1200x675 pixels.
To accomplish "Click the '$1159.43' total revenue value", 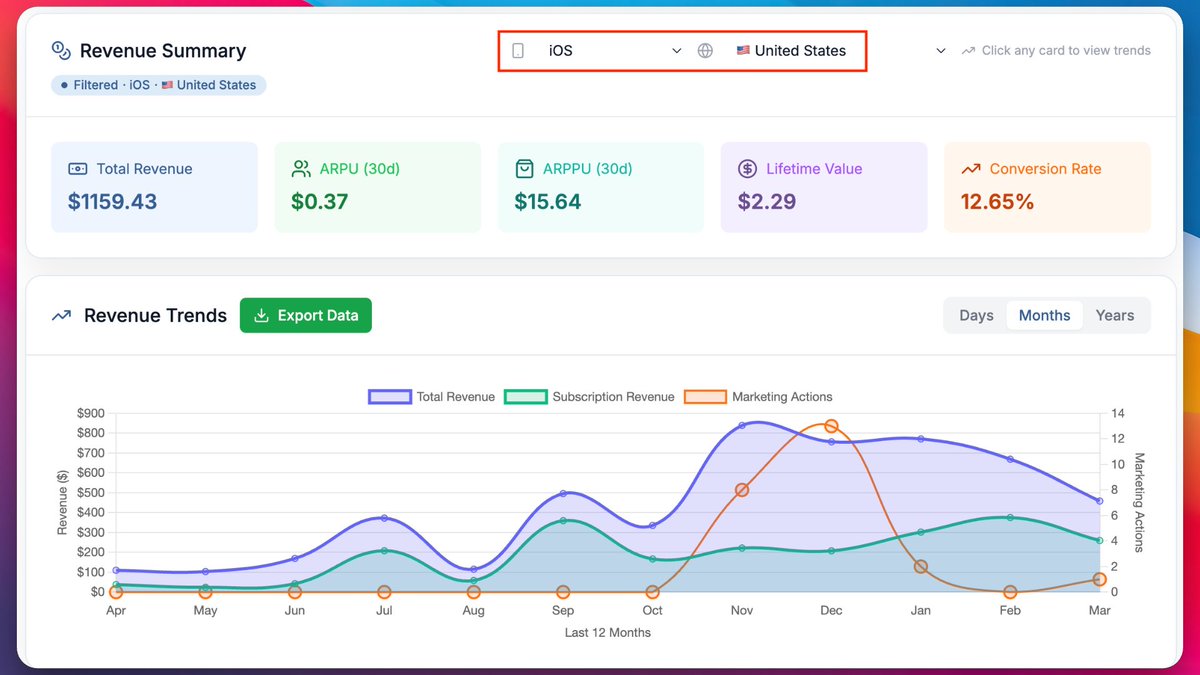I will coord(112,202).
